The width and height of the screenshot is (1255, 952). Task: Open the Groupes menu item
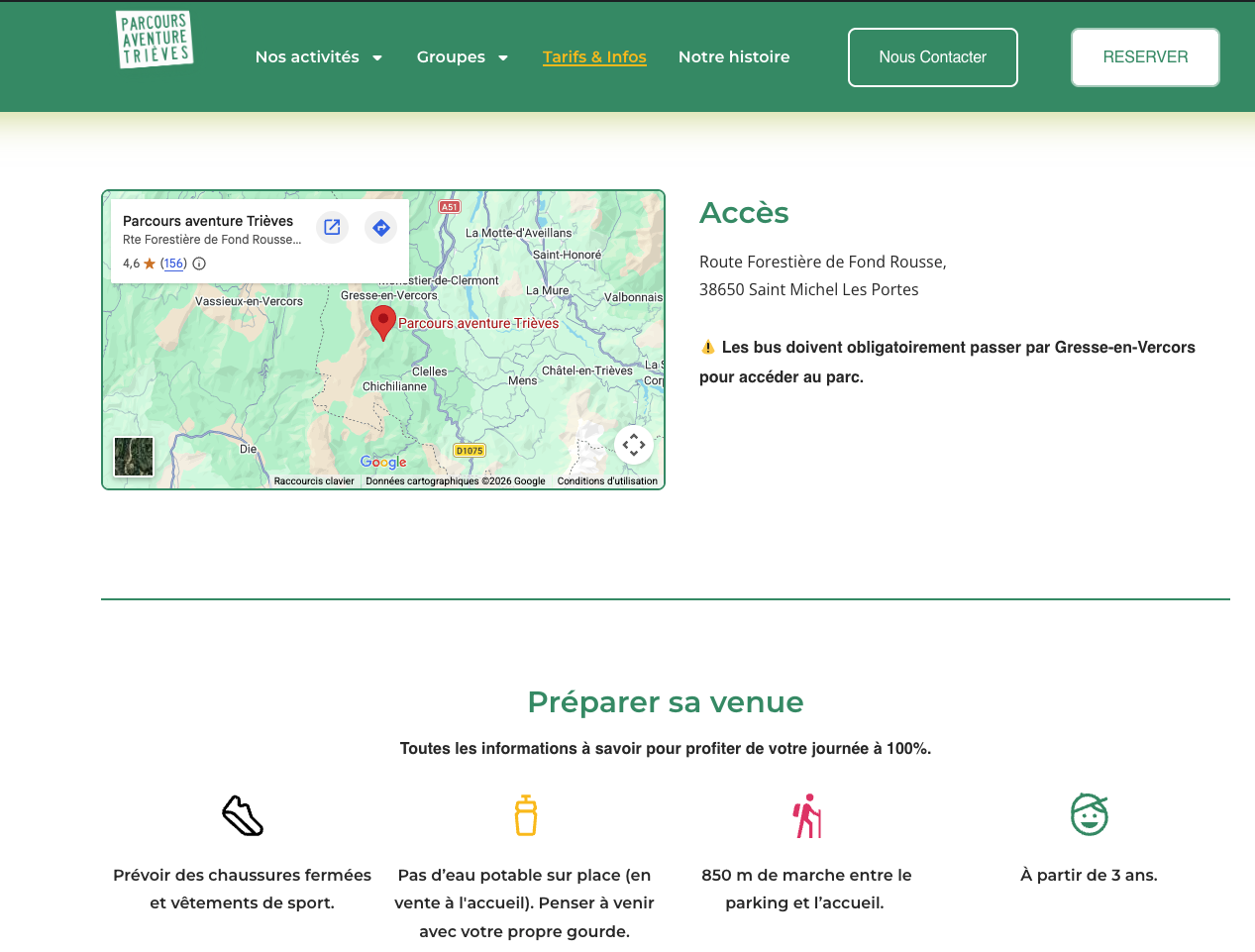coord(451,57)
